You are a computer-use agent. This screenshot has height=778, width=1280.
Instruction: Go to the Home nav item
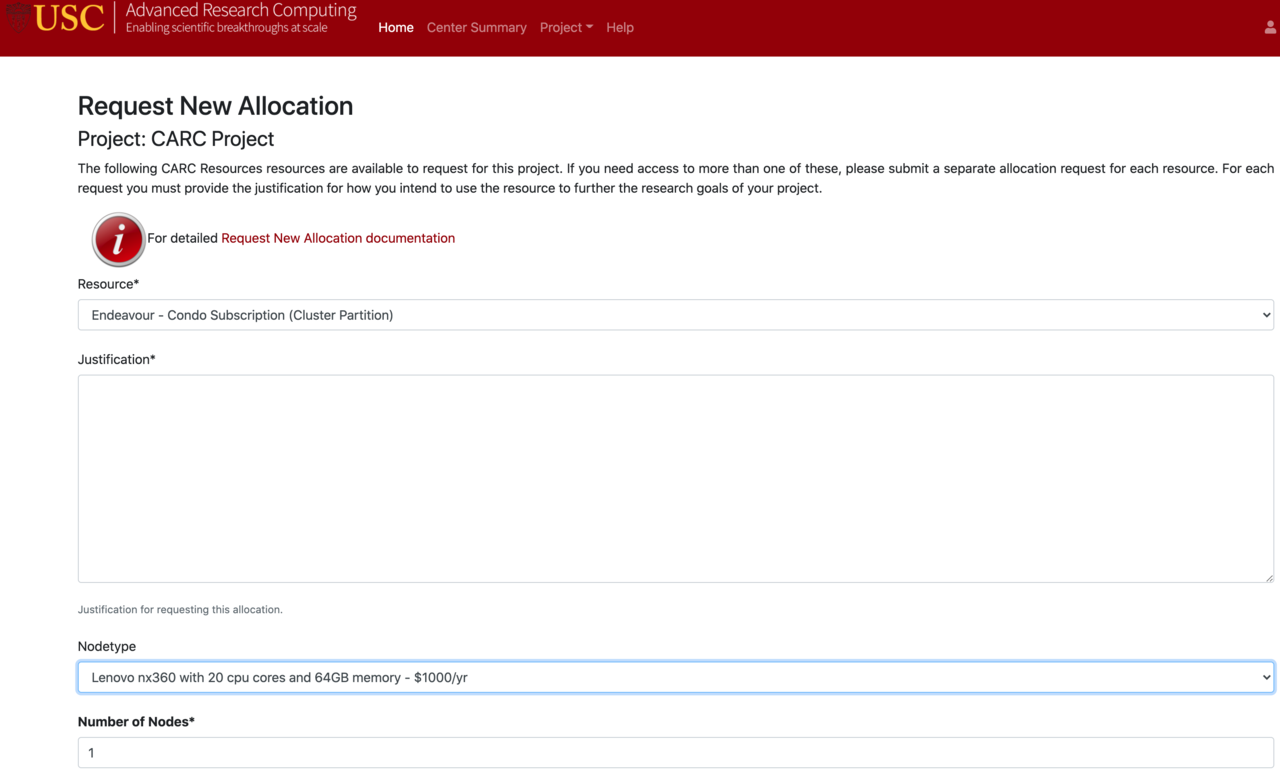pyautogui.click(x=396, y=27)
